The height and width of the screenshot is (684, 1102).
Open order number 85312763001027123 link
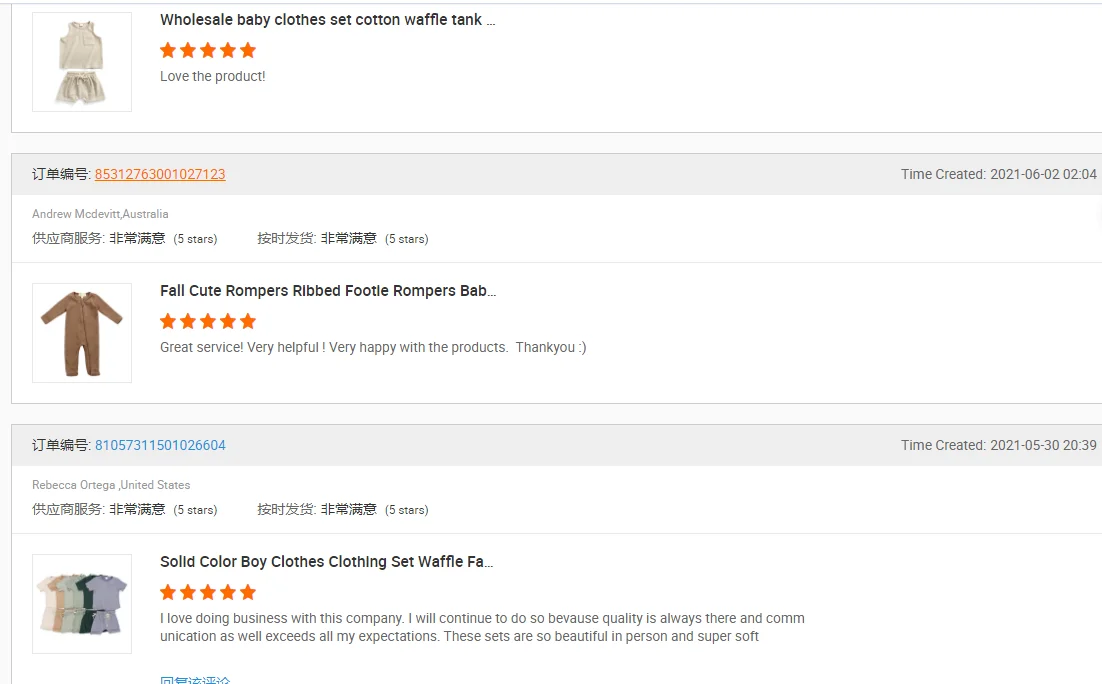pyautogui.click(x=160, y=174)
